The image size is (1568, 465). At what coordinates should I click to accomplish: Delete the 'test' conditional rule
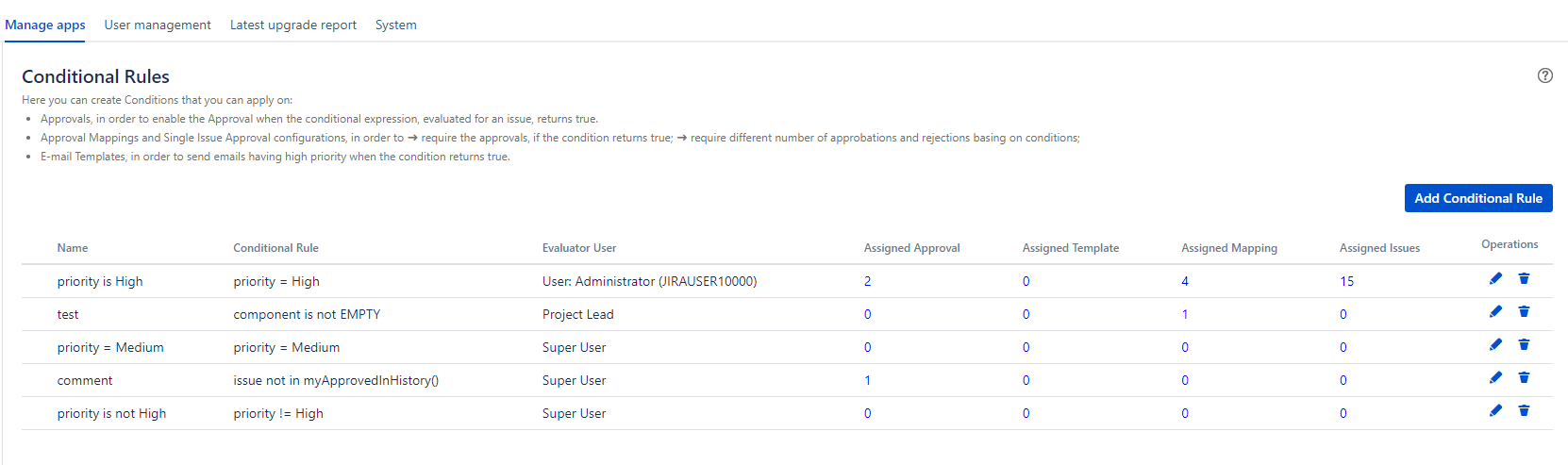coord(1524,311)
